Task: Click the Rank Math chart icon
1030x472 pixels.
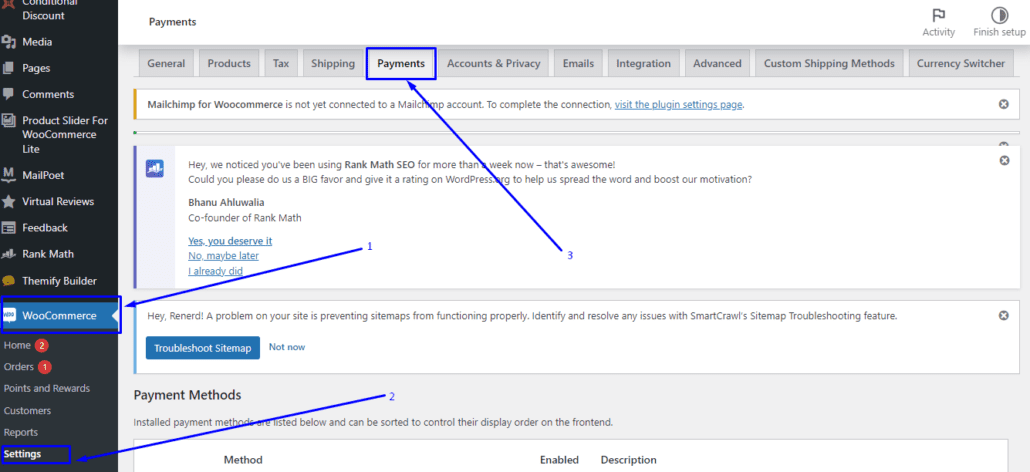Action: point(9,254)
